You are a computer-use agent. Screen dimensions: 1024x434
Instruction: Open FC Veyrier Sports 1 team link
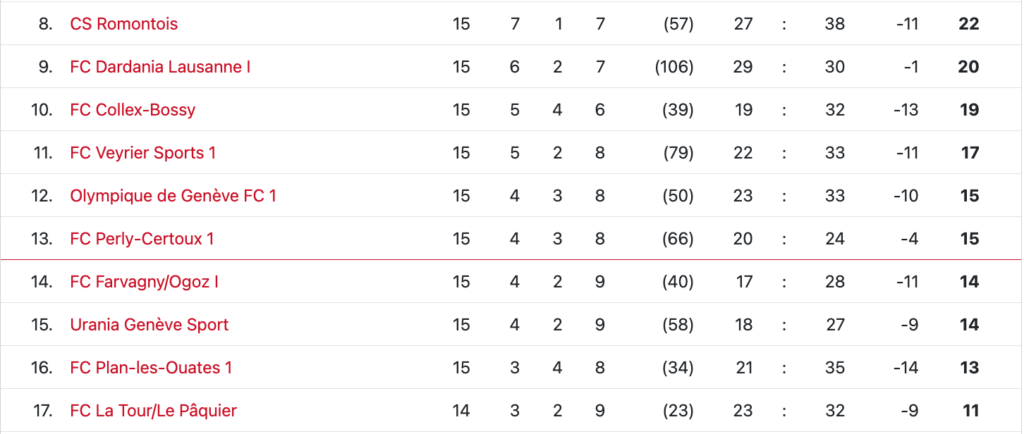click(143, 153)
